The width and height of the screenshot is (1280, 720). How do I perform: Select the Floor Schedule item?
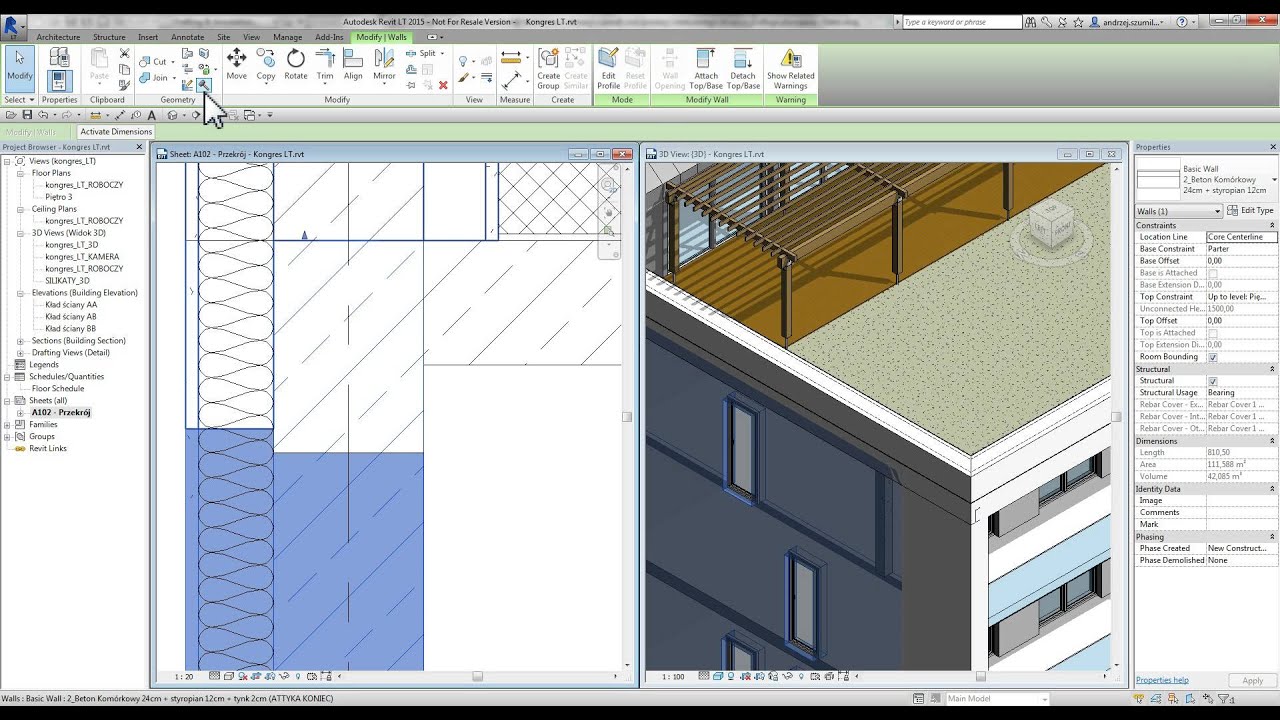58,388
